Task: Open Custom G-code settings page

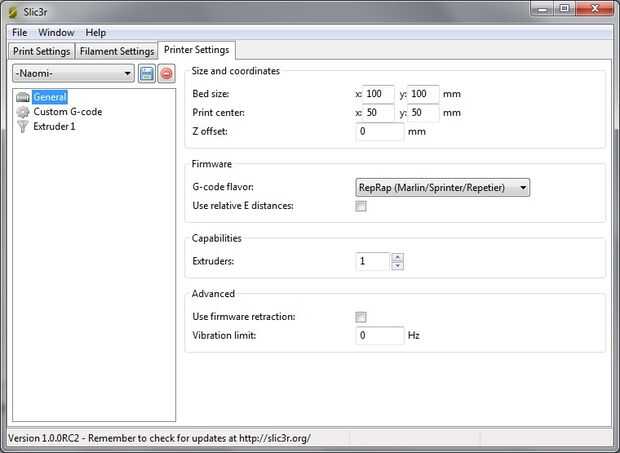Action: (68, 112)
